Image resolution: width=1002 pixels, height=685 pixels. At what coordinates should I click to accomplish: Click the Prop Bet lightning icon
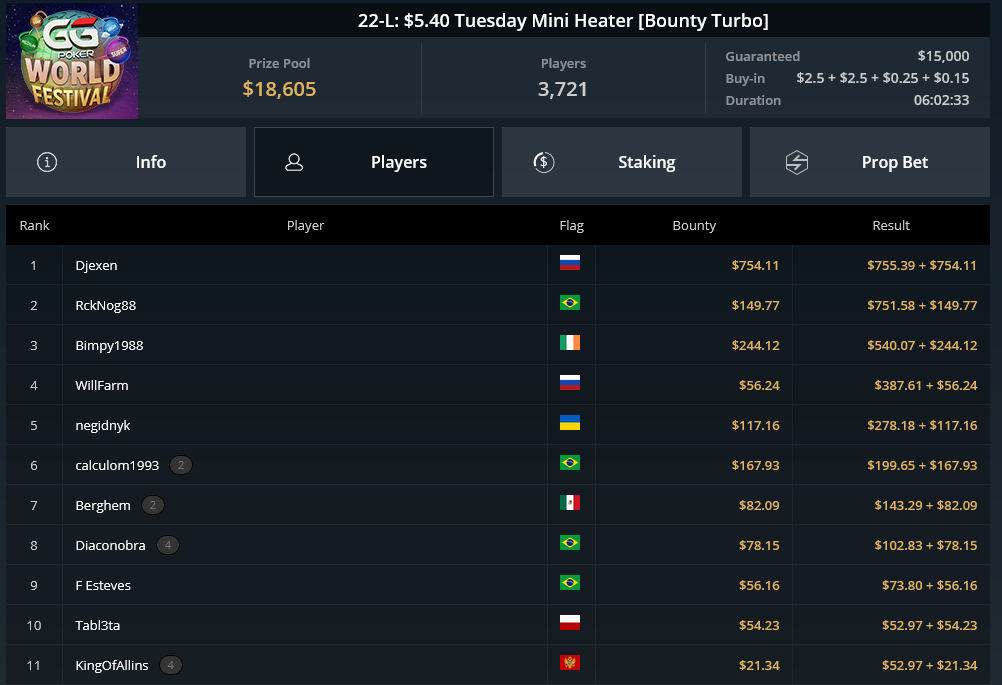[x=797, y=162]
